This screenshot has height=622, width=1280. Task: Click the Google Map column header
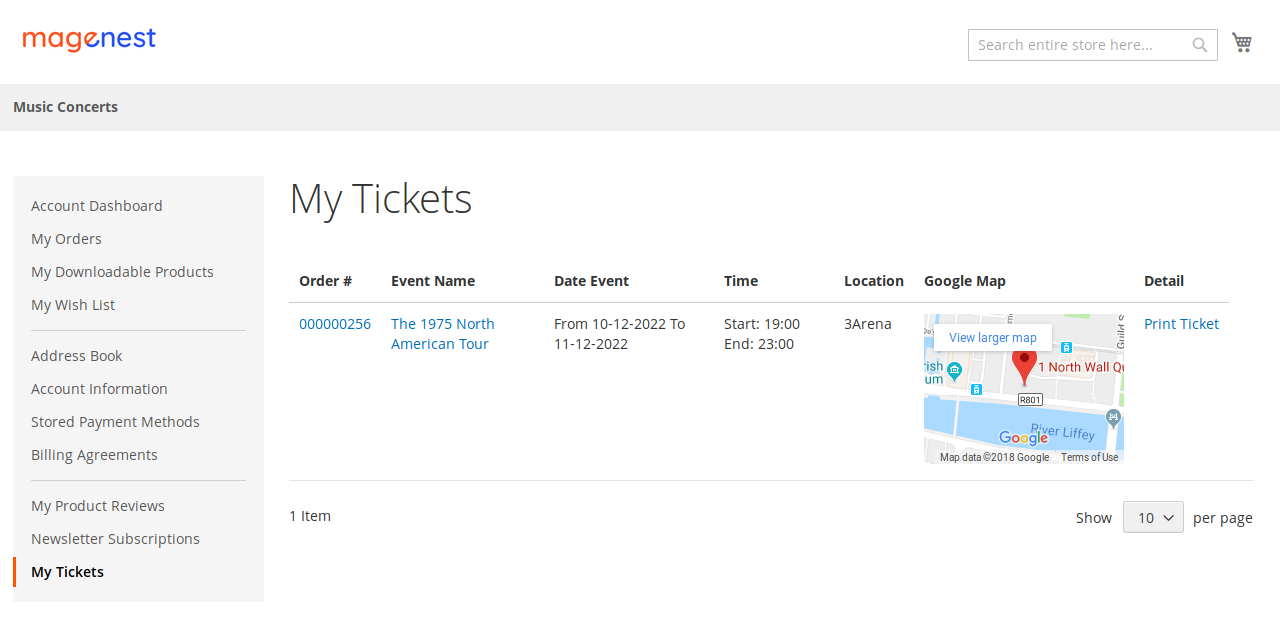(965, 281)
